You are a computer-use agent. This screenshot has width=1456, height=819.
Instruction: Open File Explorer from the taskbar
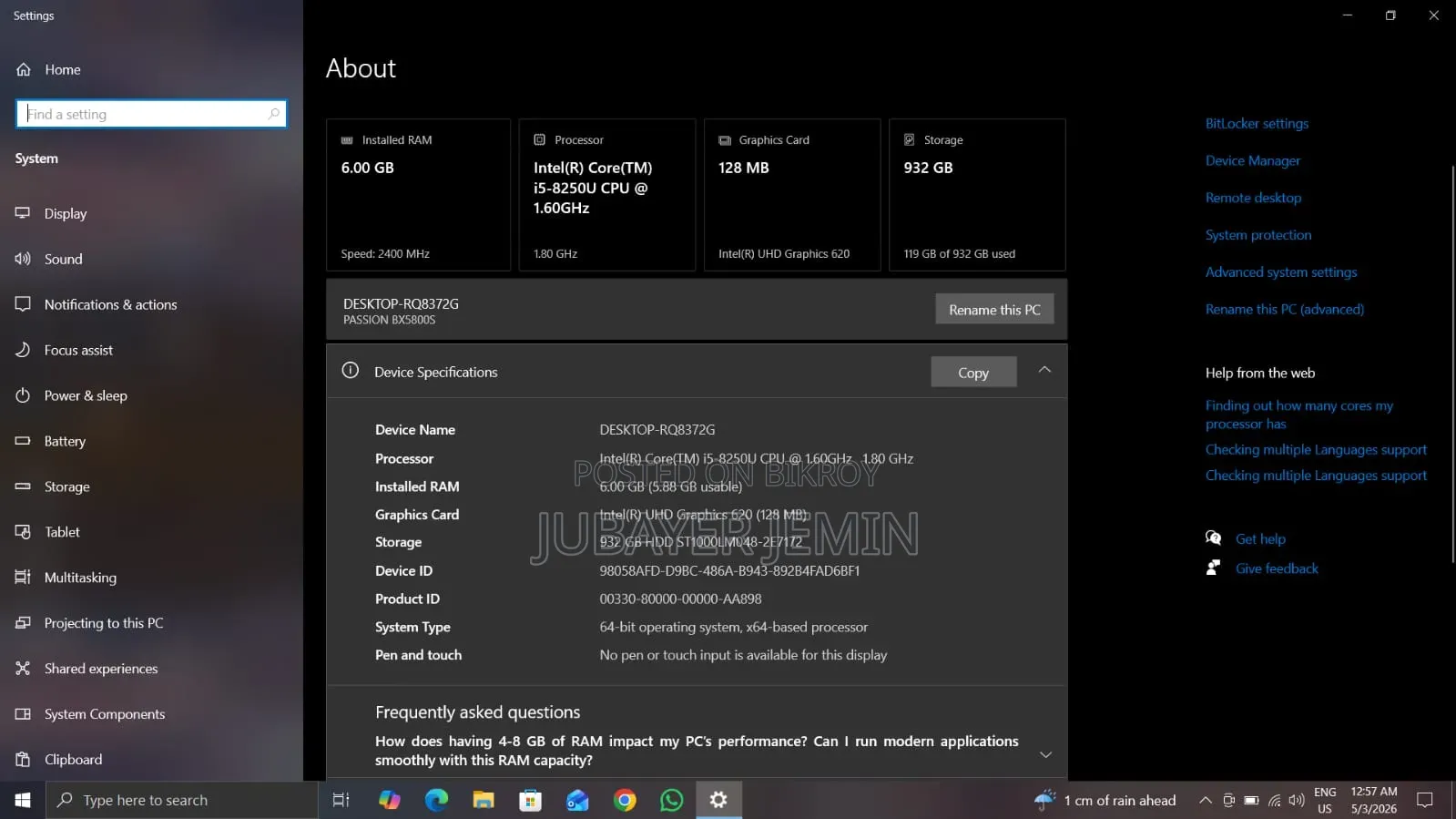(x=484, y=800)
